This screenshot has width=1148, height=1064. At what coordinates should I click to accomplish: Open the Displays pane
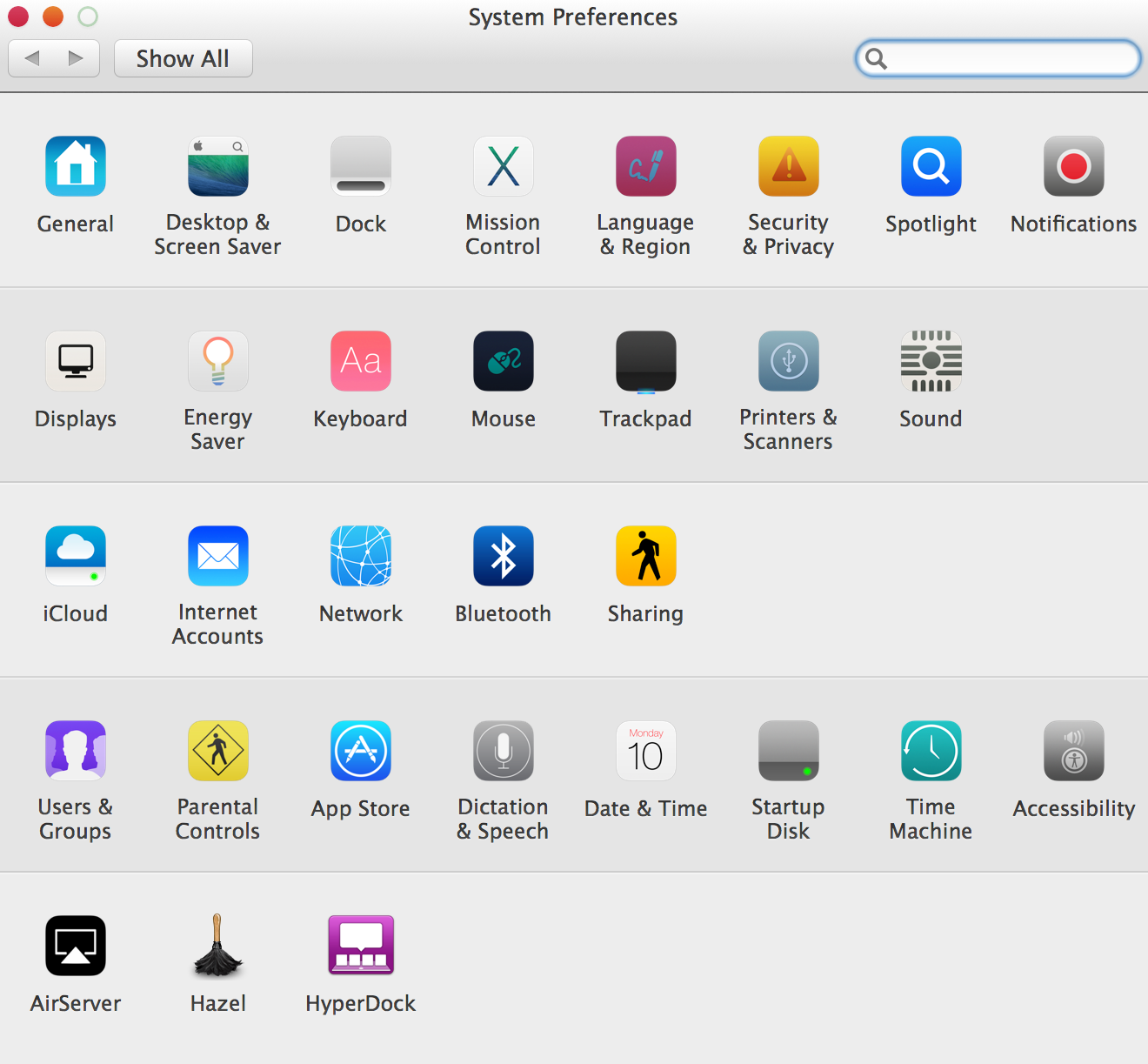coord(76,361)
